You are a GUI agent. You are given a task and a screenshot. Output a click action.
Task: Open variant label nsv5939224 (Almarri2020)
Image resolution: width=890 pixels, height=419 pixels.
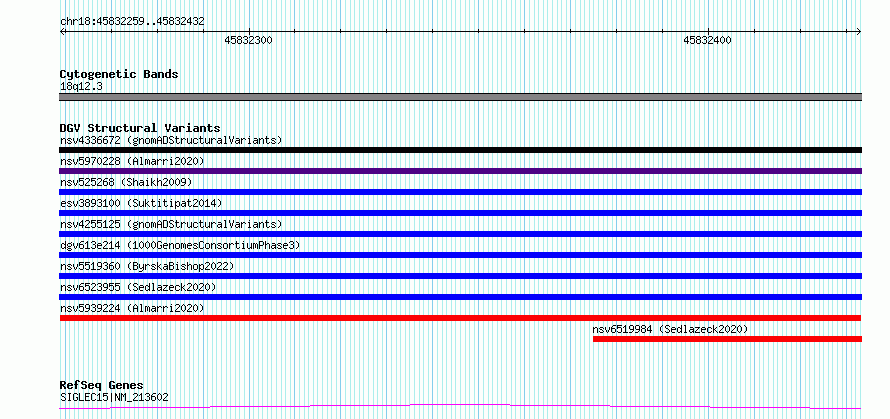point(132,308)
